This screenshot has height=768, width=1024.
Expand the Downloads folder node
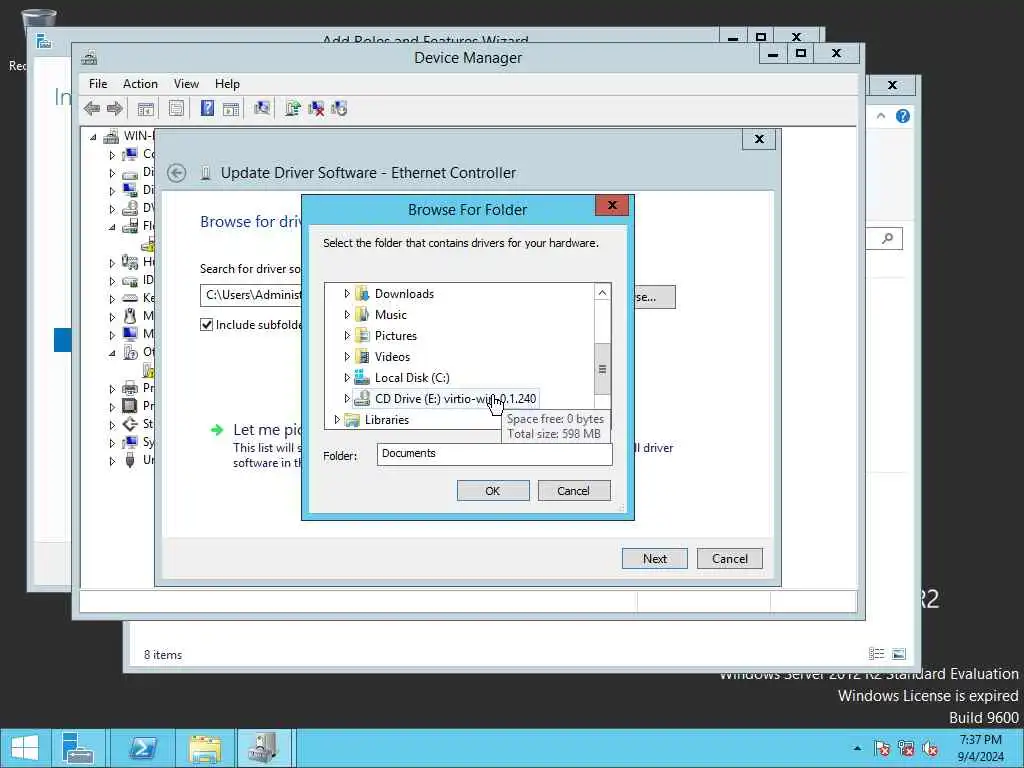[x=347, y=294]
